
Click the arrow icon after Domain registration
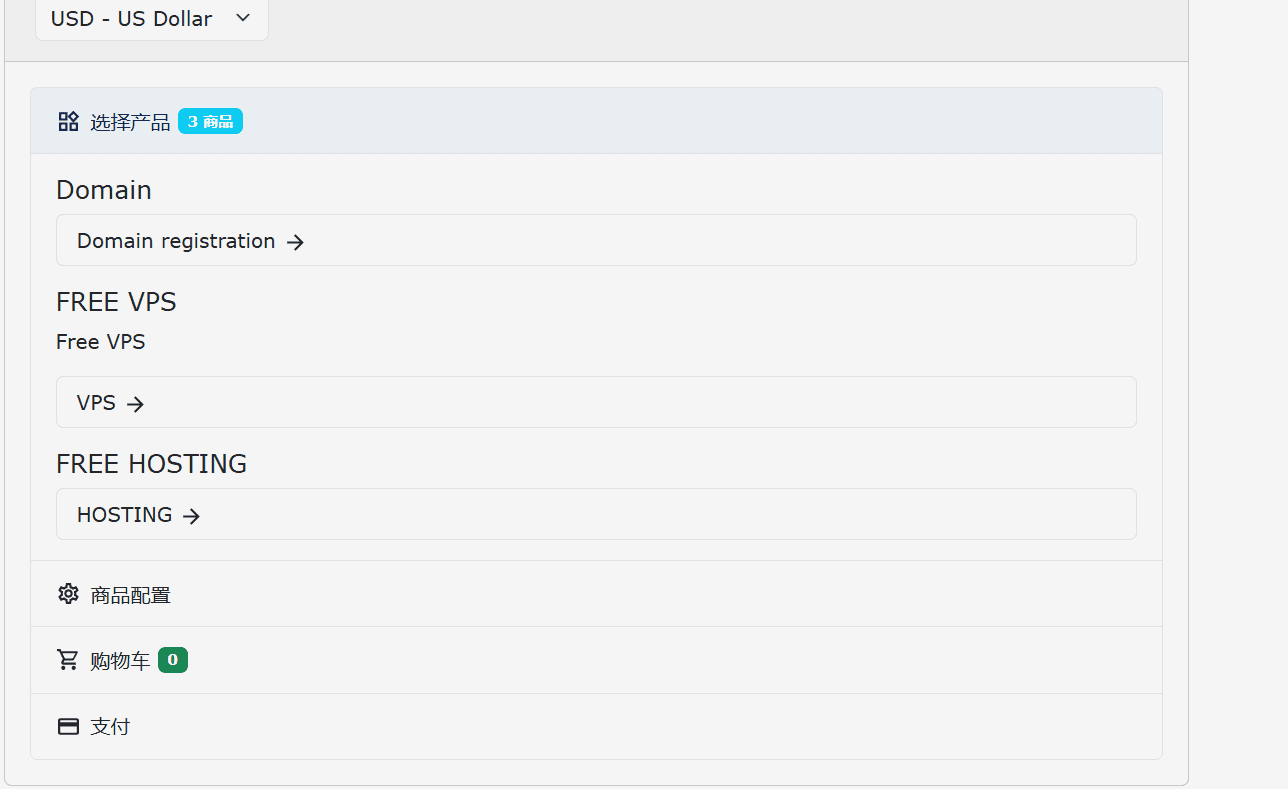(x=295, y=242)
